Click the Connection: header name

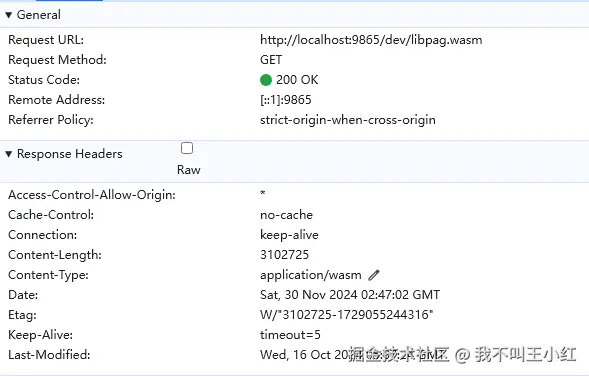coord(43,235)
